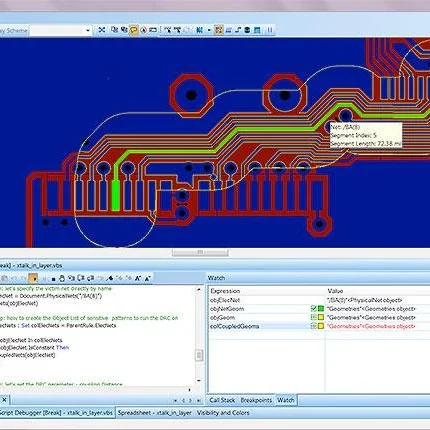Toggle the objGeom display checkbox

313,317
